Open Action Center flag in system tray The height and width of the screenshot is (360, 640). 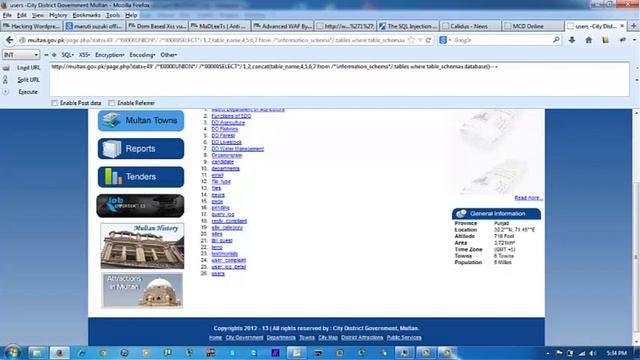(559, 353)
